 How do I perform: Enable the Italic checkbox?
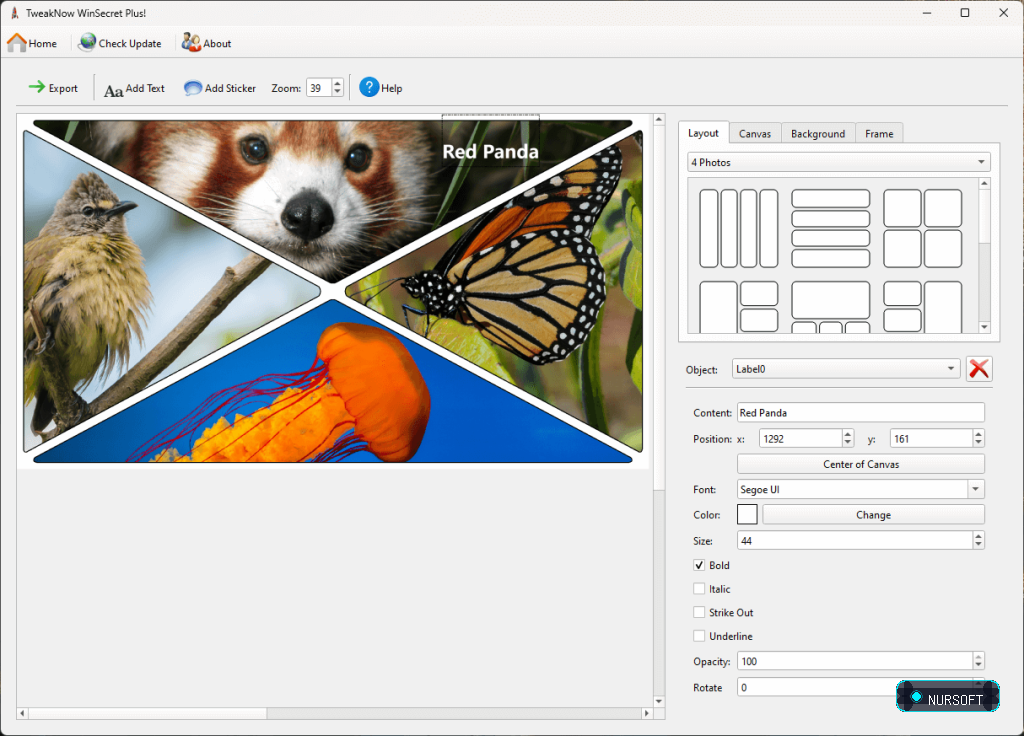click(699, 588)
